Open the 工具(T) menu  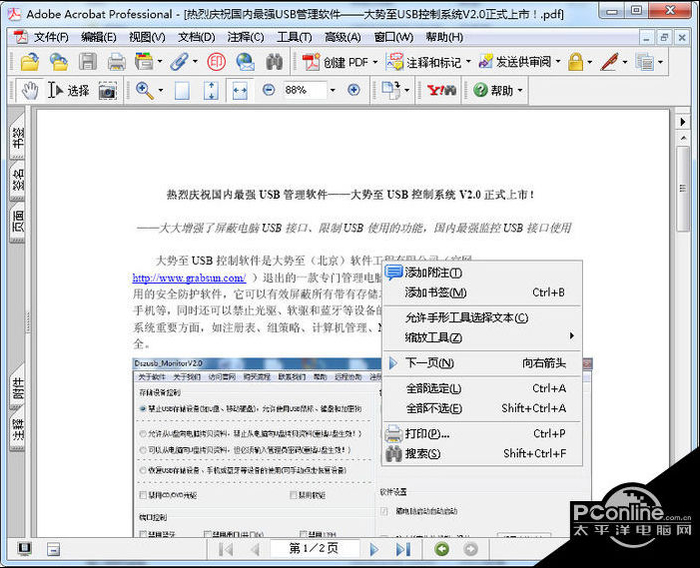pos(294,37)
